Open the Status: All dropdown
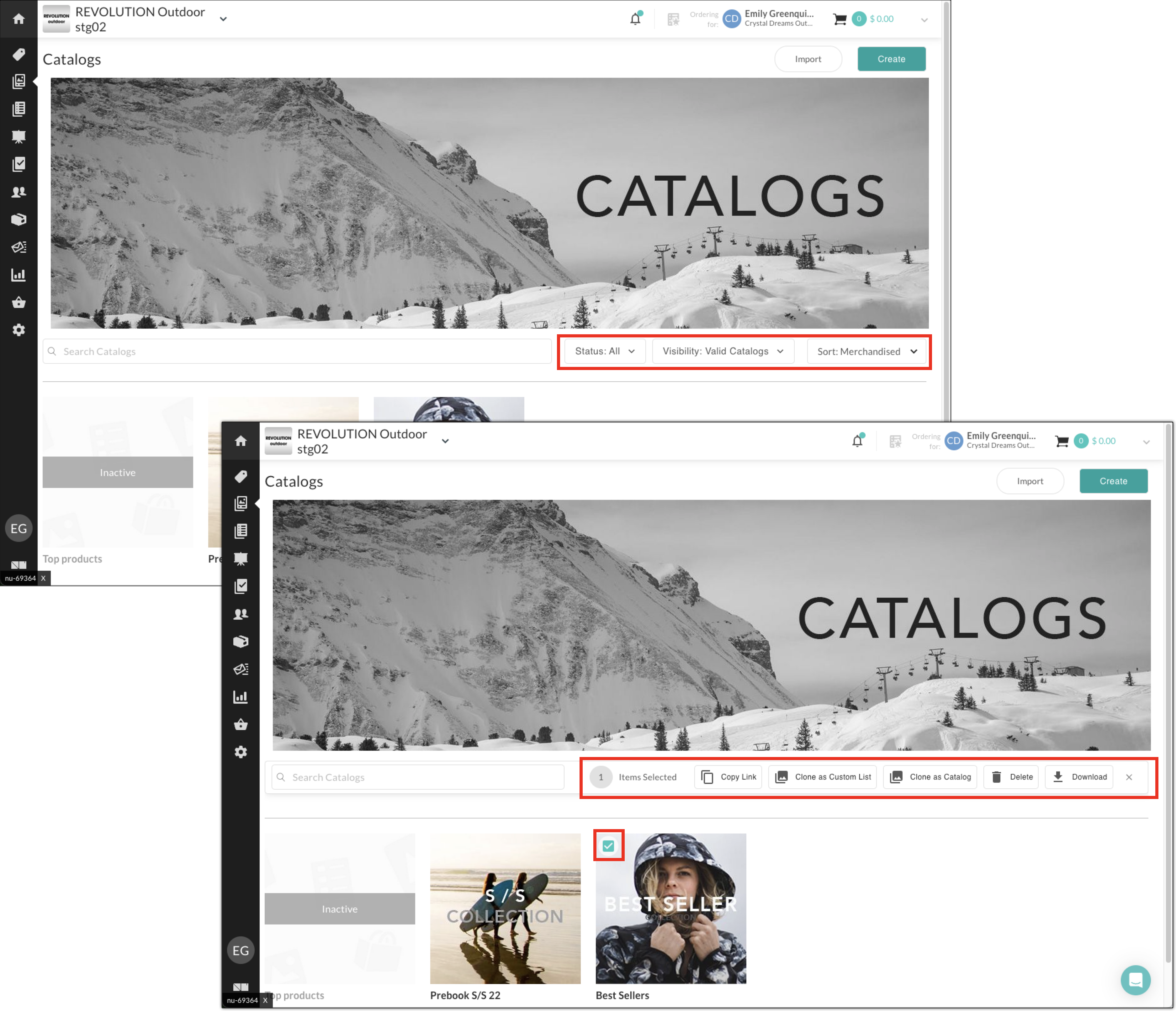This screenshot has width=1176, height=1011. 604,352
